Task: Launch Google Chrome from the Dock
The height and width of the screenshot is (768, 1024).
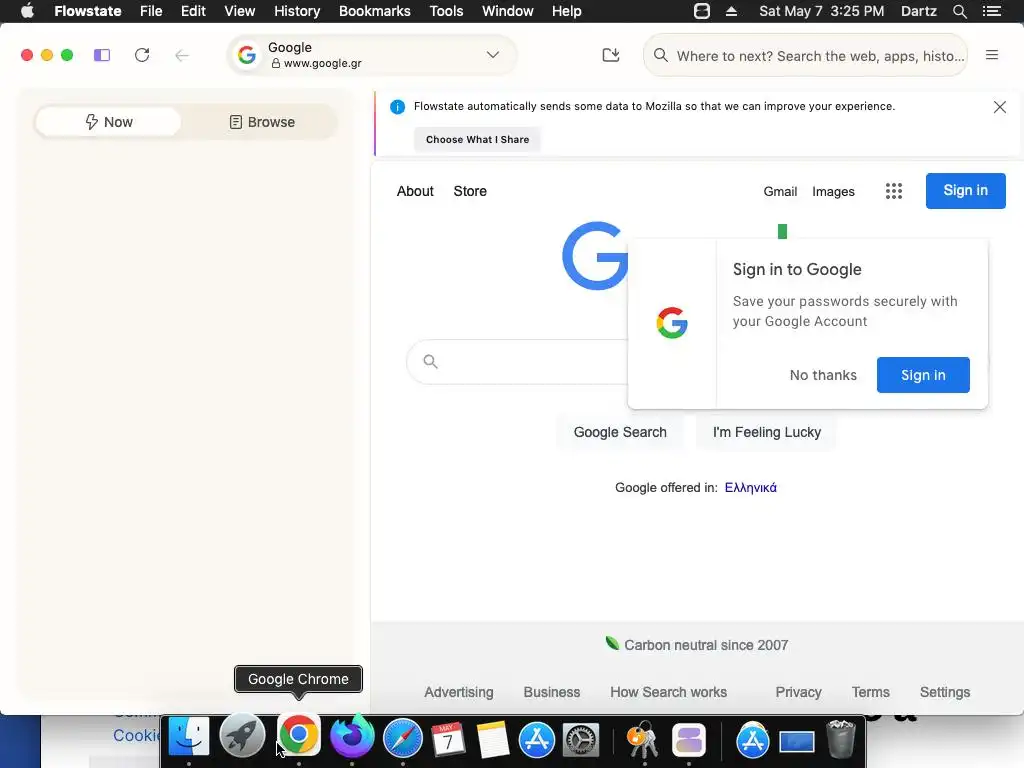Action: click(298, 735)
